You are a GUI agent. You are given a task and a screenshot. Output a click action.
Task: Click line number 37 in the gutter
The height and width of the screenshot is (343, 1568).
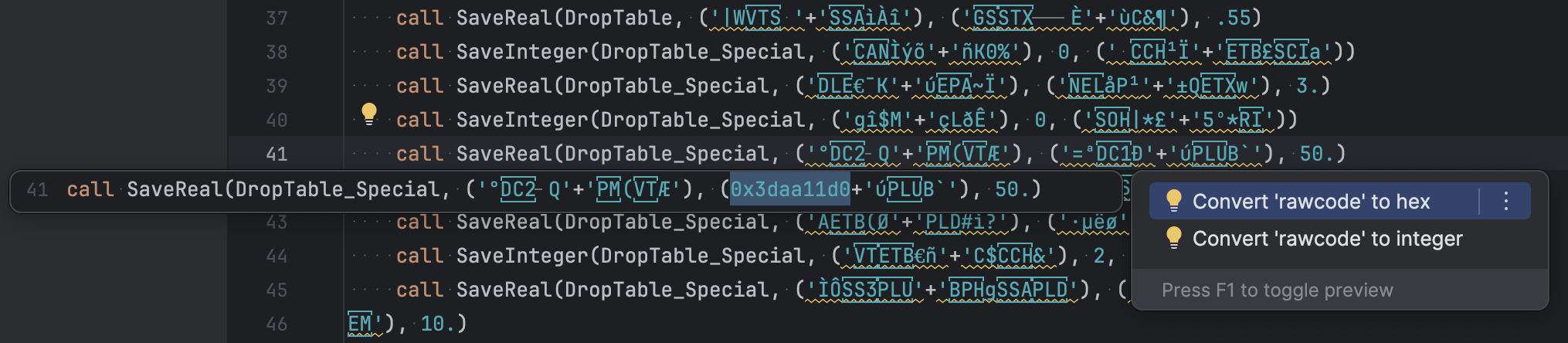pyautogui.click(x=277, y=18)
